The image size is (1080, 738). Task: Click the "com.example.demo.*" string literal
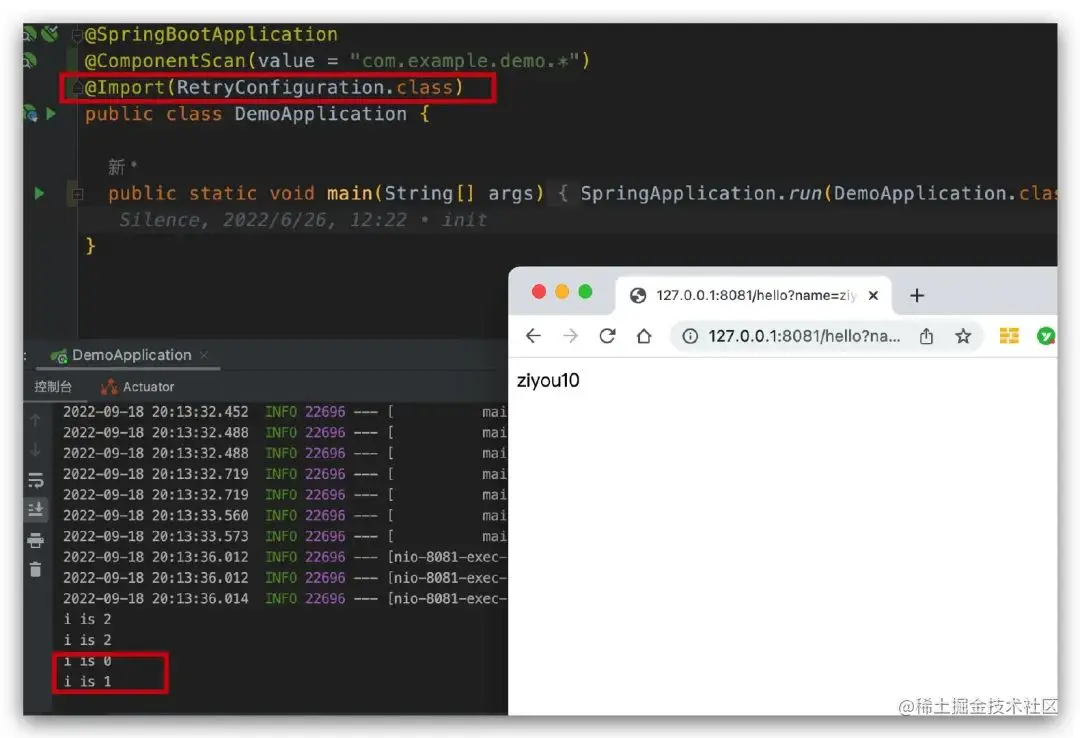coord(464,61)
